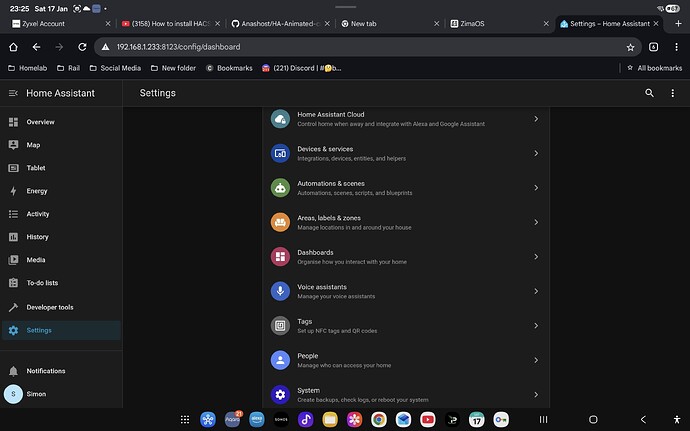The height and width of the screenshot is (431, 690).
Task: Close the ZimaOS tab
Action: pyautogui.click(x=546, y=24)
